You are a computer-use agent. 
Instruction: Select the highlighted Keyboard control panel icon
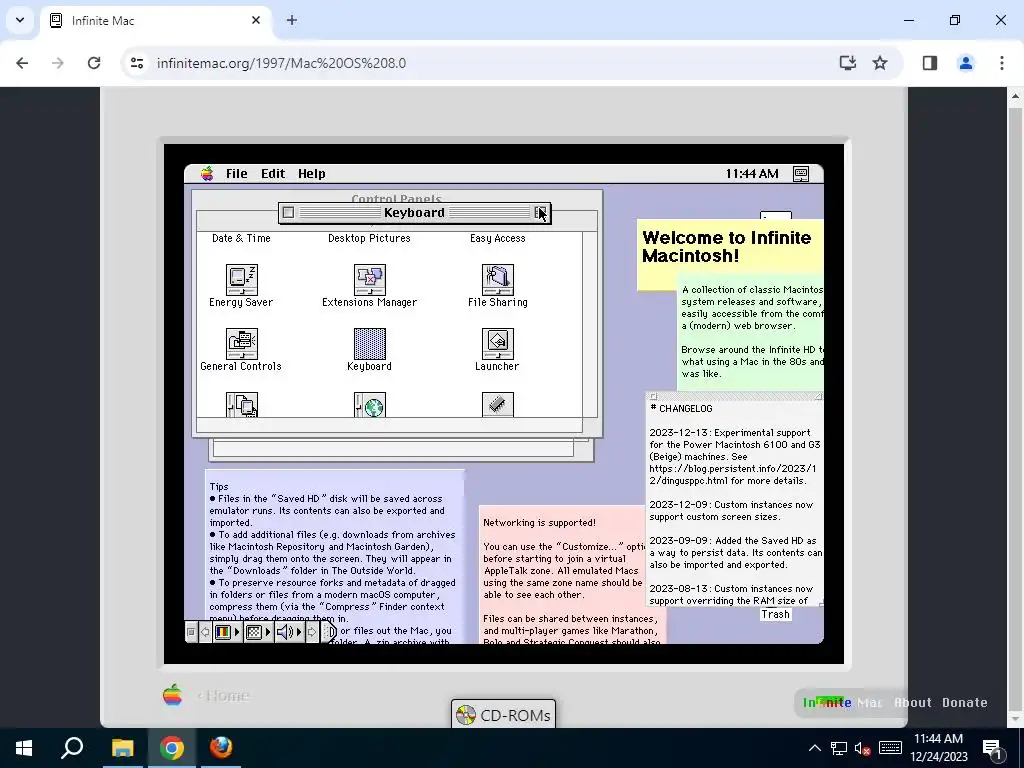[370, 344]
